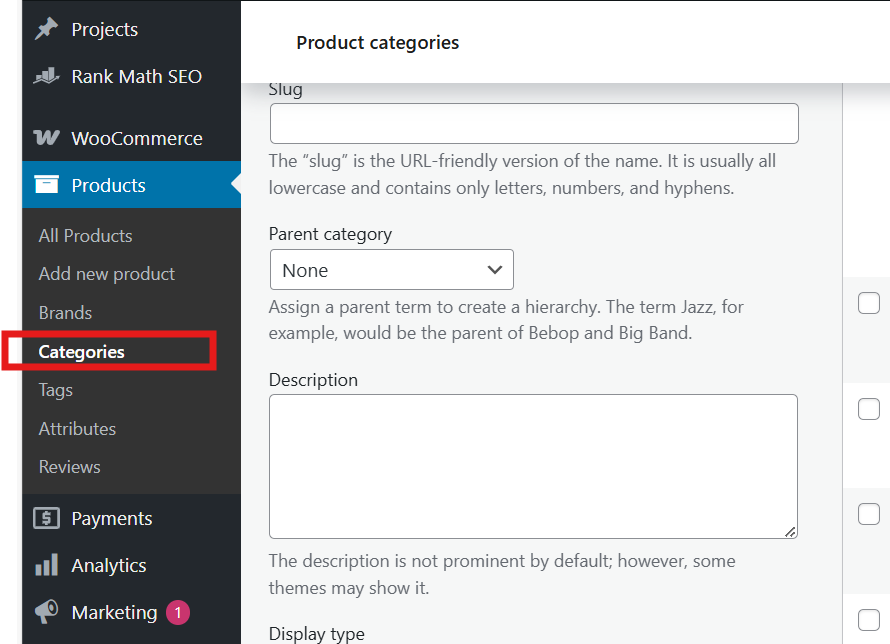This screenshot has width=890, height=644.
Task: Click the Marketing megaphone icon
Action: 46,612
